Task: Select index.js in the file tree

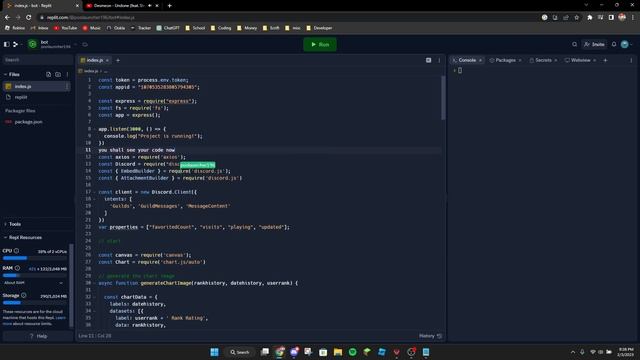Action: [36, 86]
